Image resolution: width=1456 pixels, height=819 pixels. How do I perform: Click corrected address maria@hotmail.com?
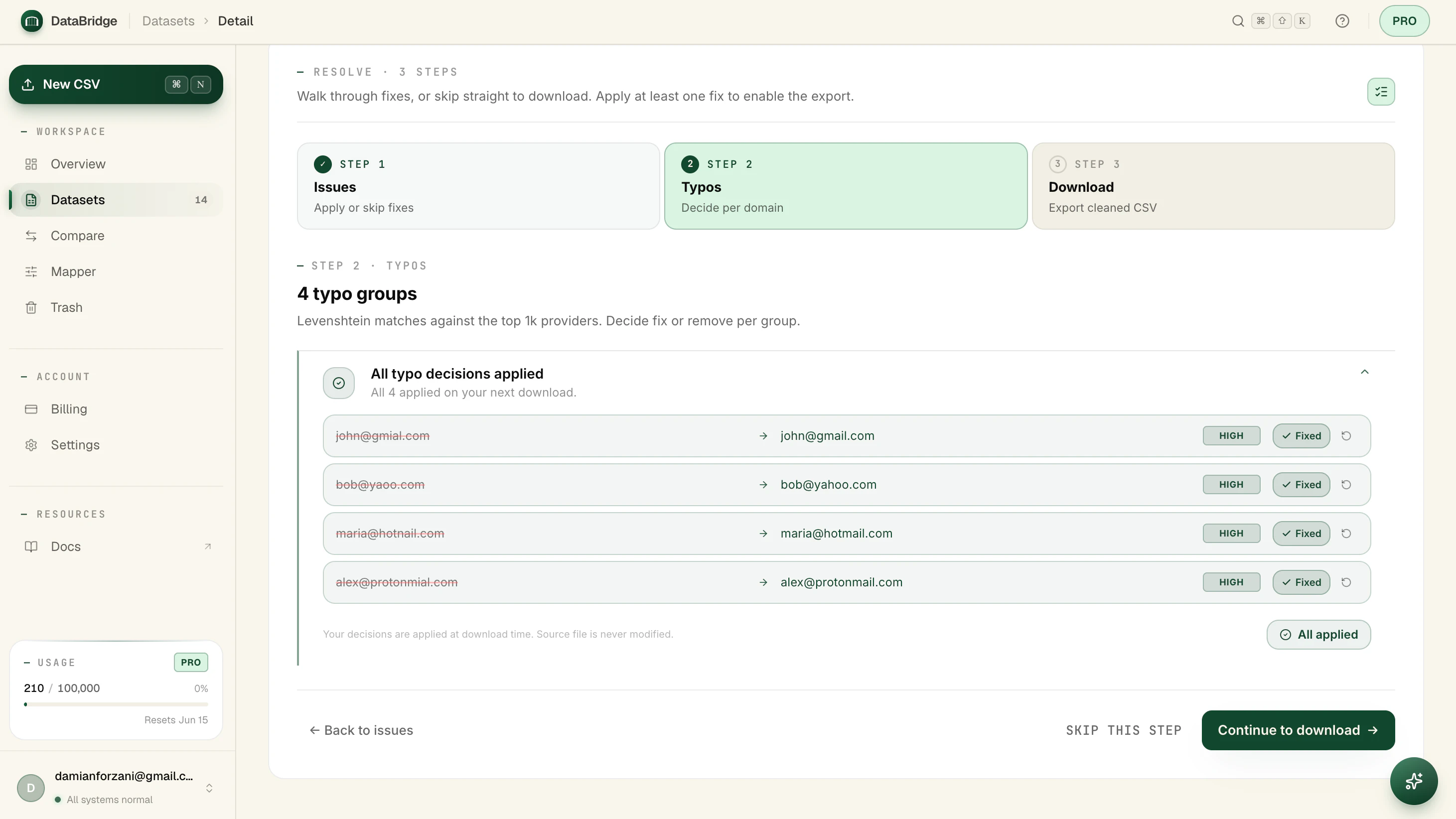click(836, 534)
